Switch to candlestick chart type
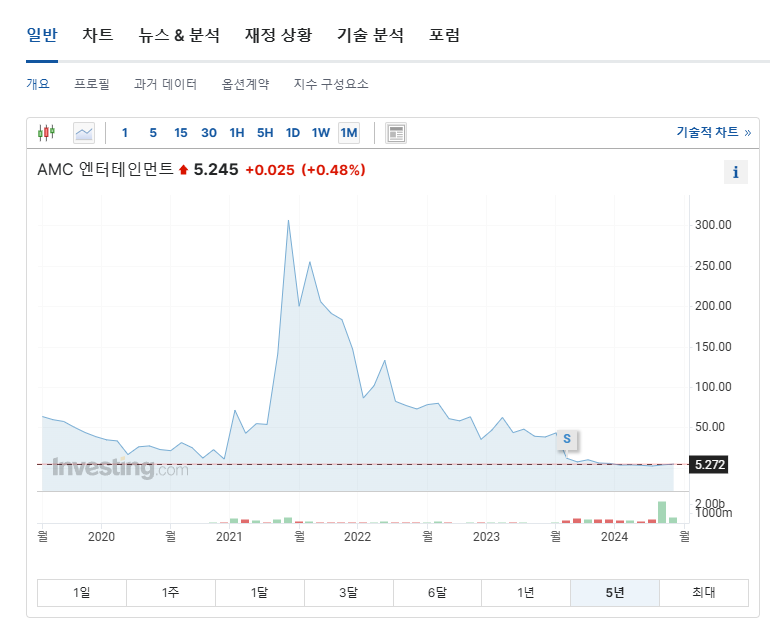The width and height of the screenshot is (770, 642). point(46,133)
